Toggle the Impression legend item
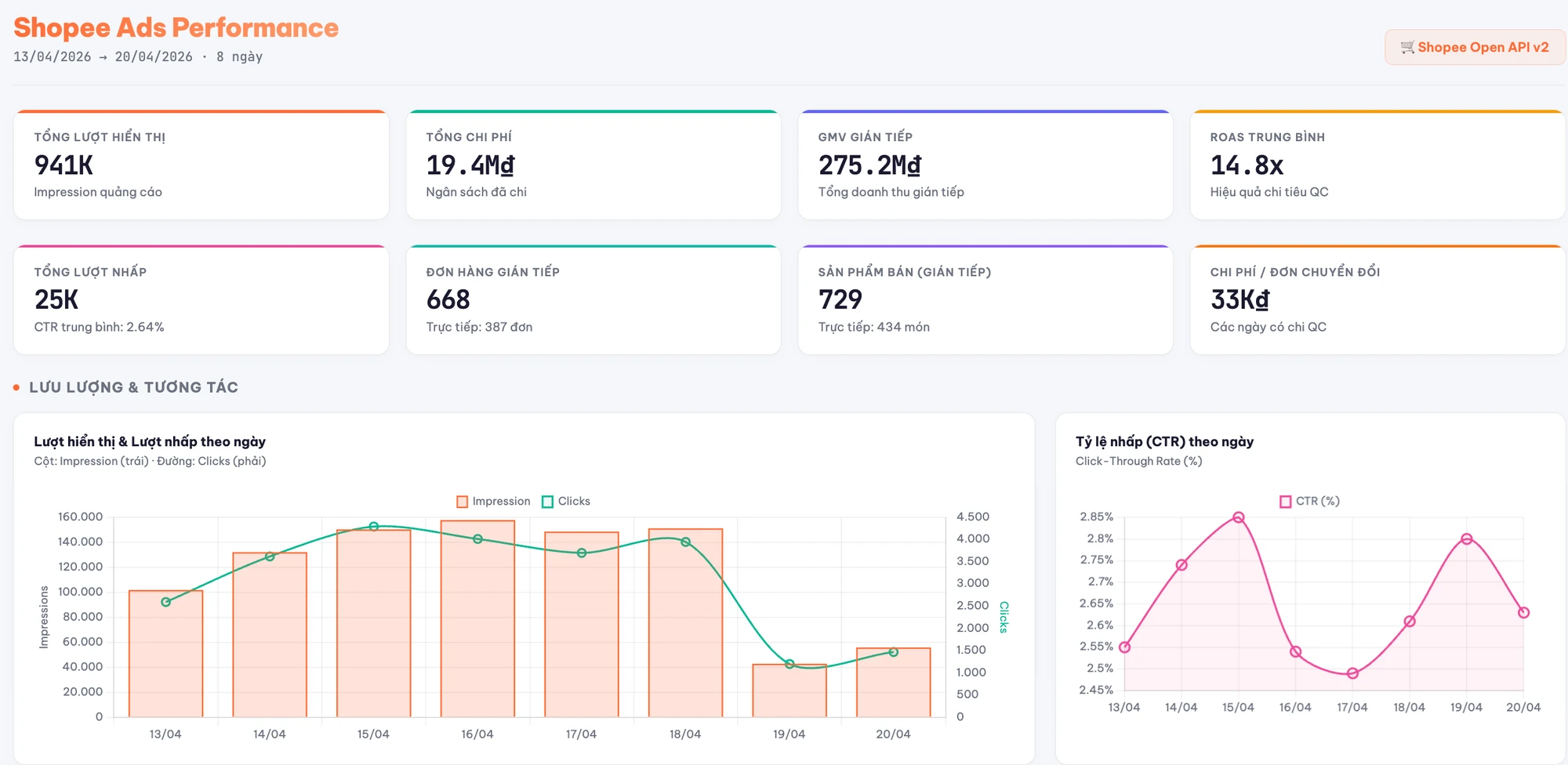 (493, 502)
